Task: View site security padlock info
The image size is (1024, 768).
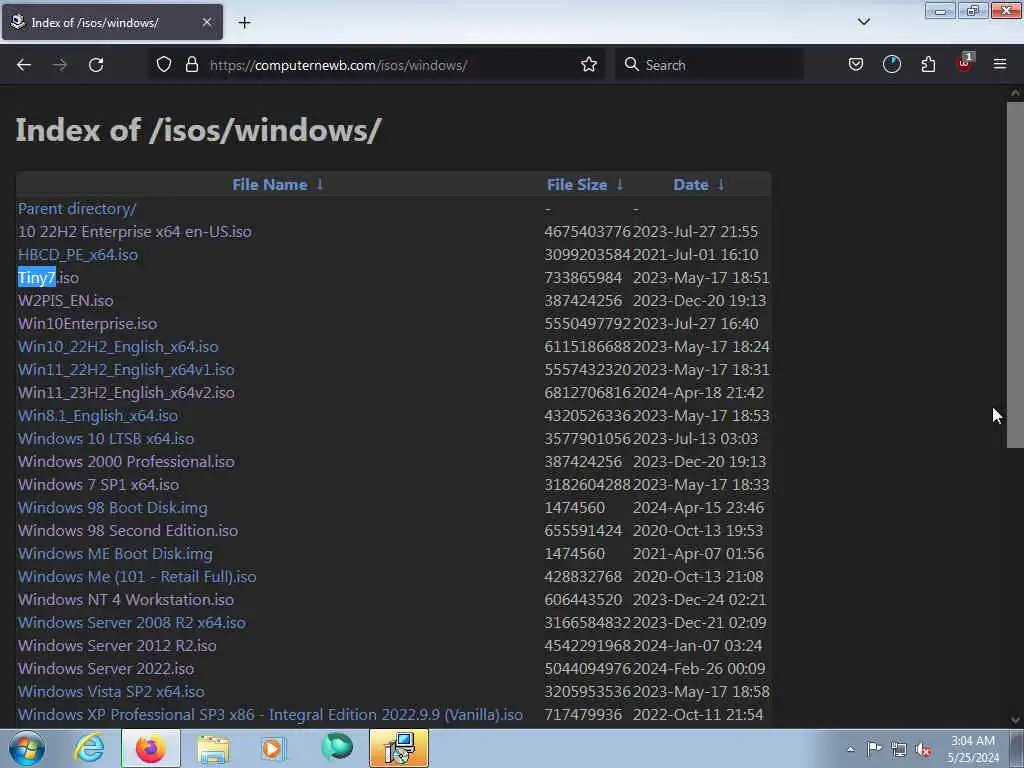Action: point(191,65)
